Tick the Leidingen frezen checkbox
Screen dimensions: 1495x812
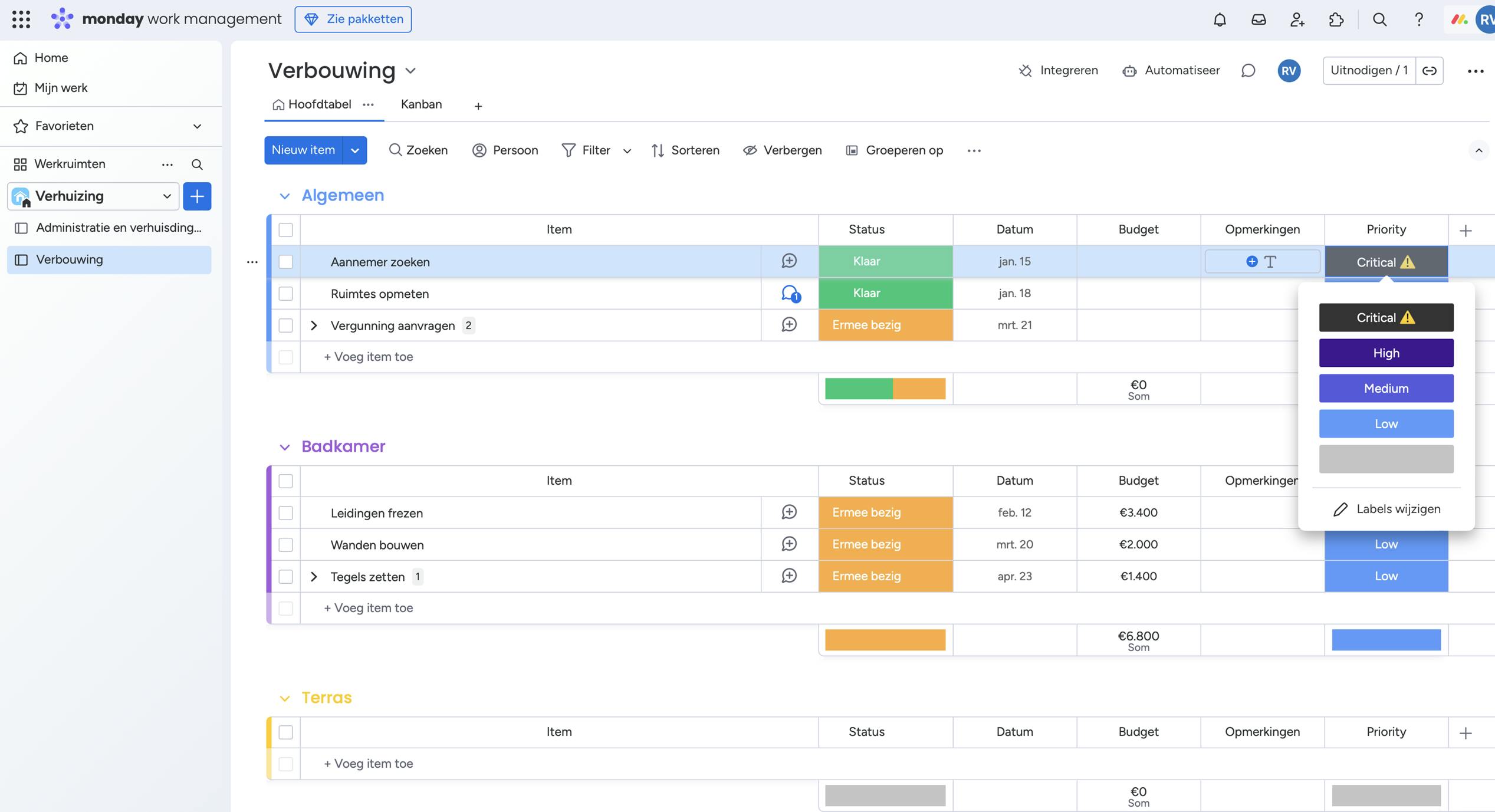(285, 513)
